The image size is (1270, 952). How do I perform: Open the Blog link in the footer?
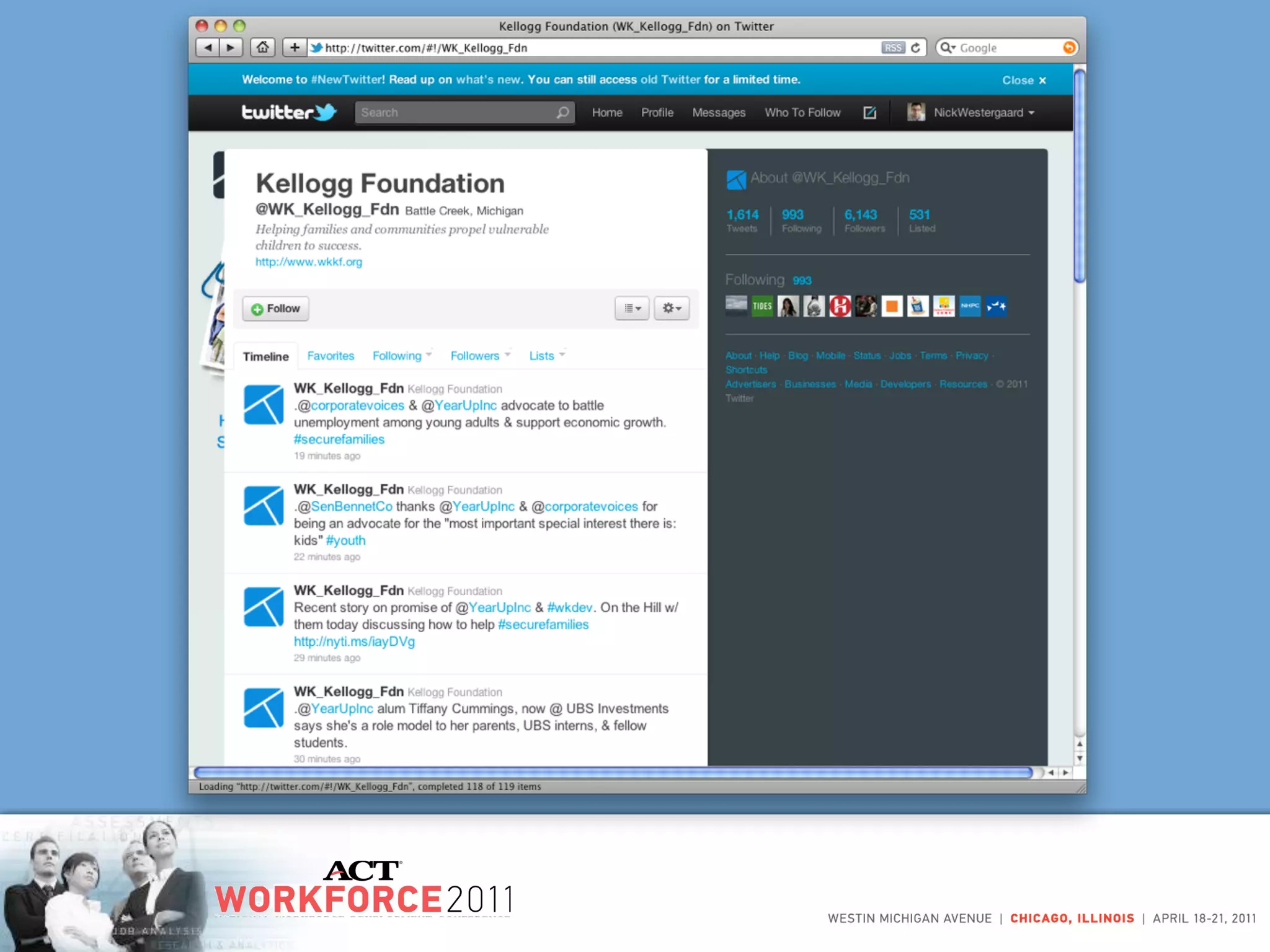(x=798, y=356)
